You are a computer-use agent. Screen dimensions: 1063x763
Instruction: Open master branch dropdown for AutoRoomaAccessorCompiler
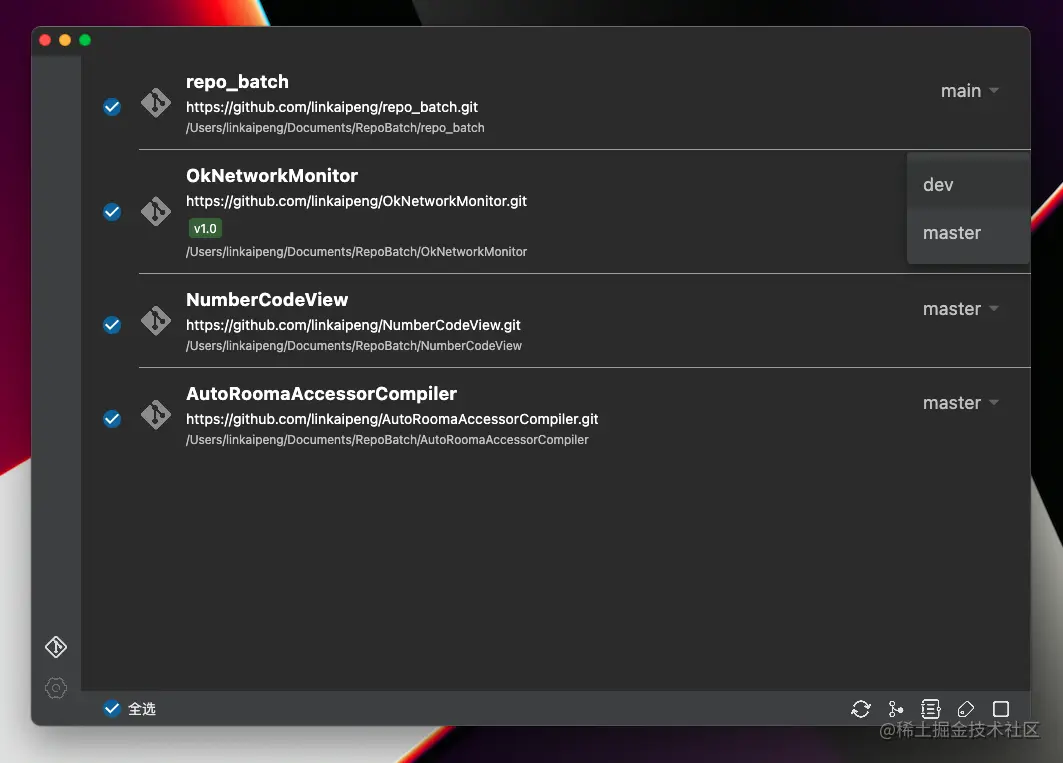(961, 404)
